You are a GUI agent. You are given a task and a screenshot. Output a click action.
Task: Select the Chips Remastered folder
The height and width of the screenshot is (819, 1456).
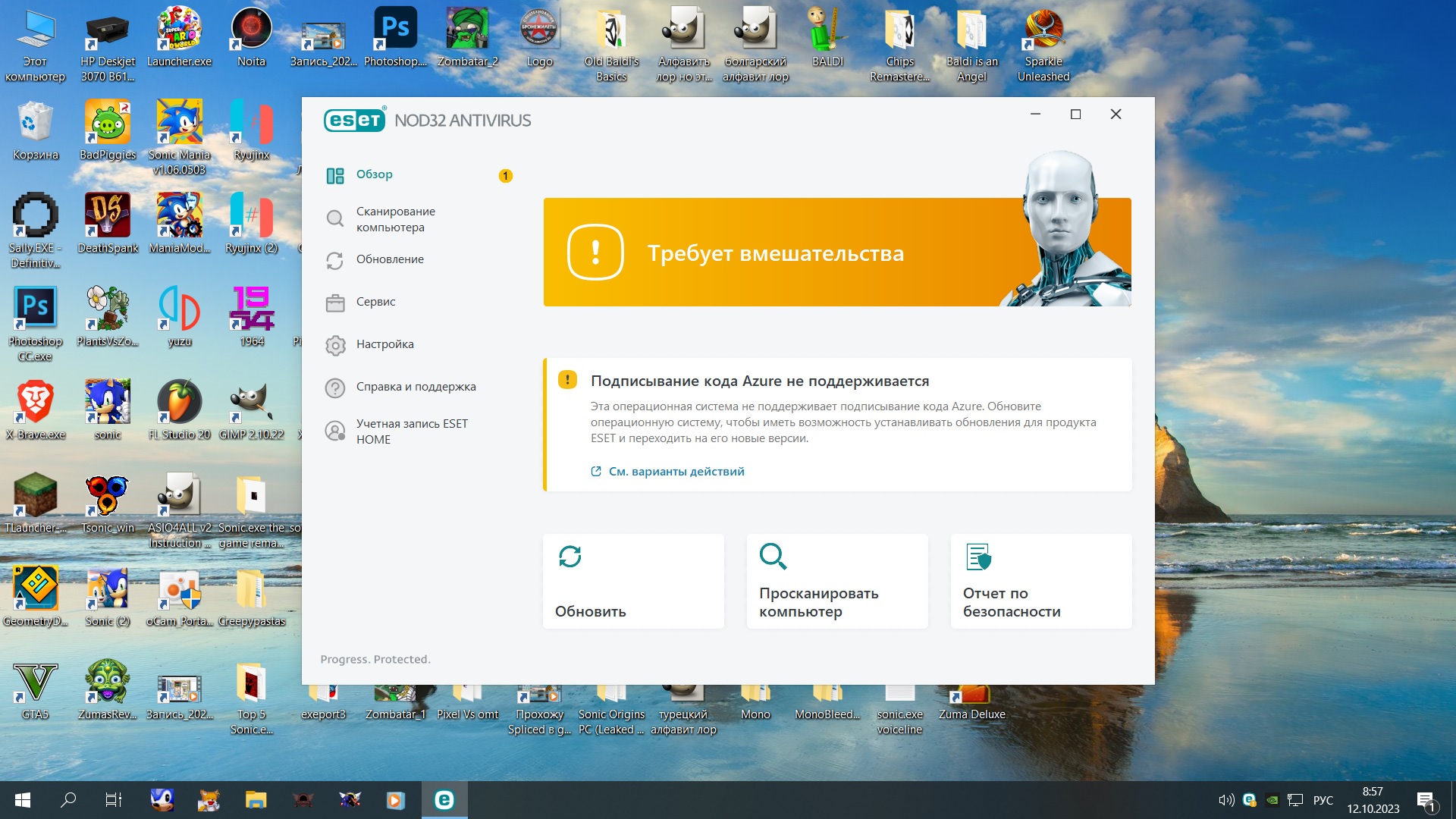coord(899,45)
